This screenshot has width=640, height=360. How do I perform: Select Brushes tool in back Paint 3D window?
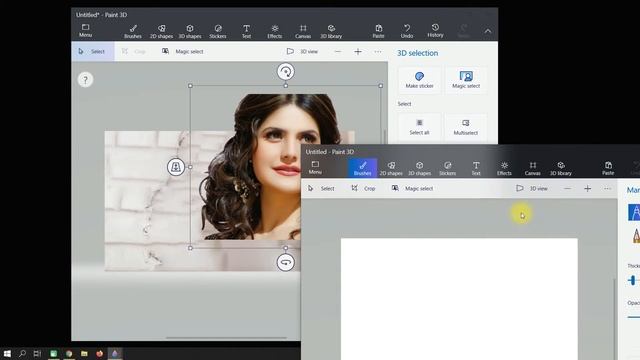click(133, 31)
